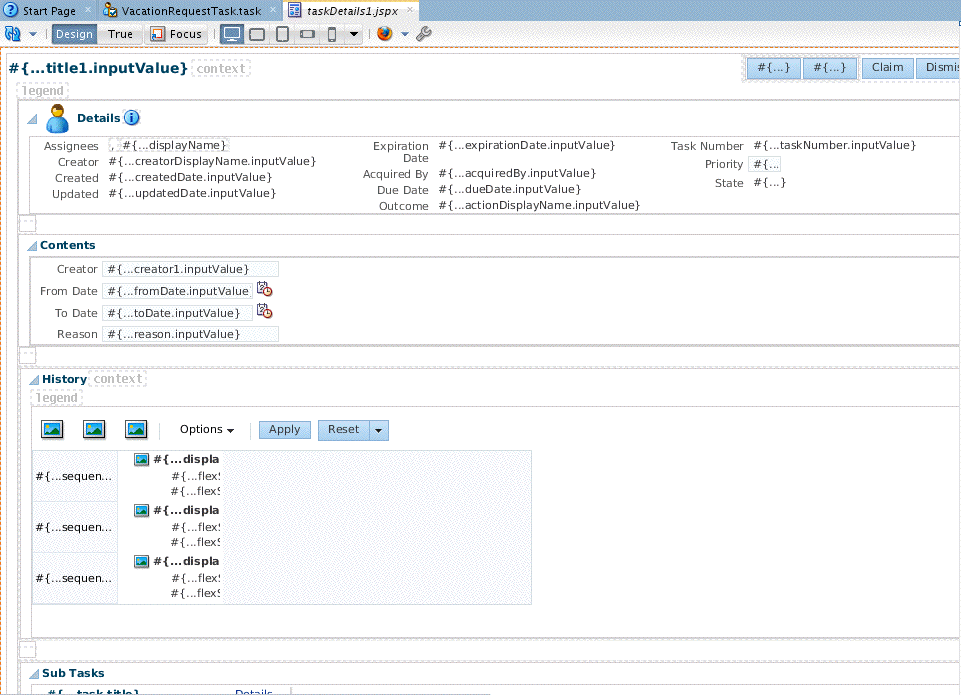Open the From Date calendar picker

point(264,289)
